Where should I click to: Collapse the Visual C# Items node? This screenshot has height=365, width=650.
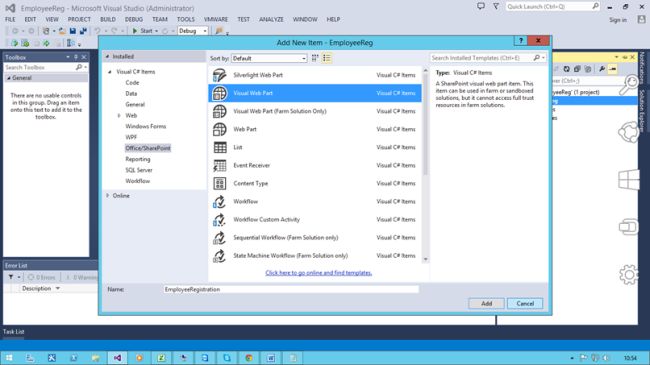pos(110,72)
